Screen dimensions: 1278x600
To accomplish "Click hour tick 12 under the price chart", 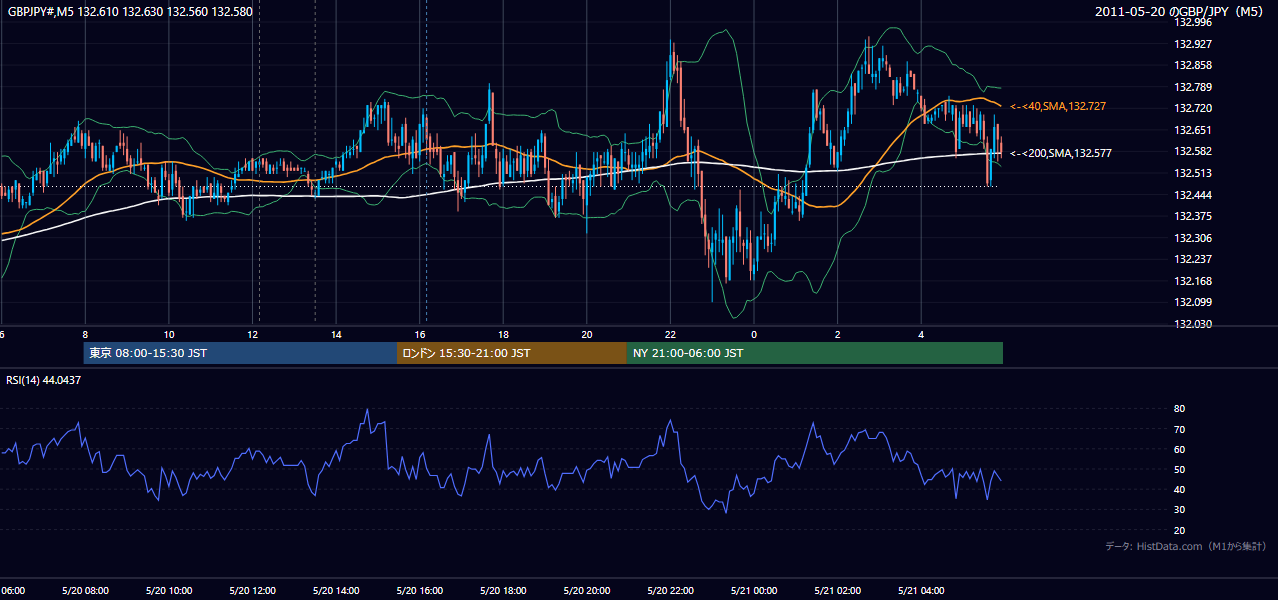I will click(252, 334).
